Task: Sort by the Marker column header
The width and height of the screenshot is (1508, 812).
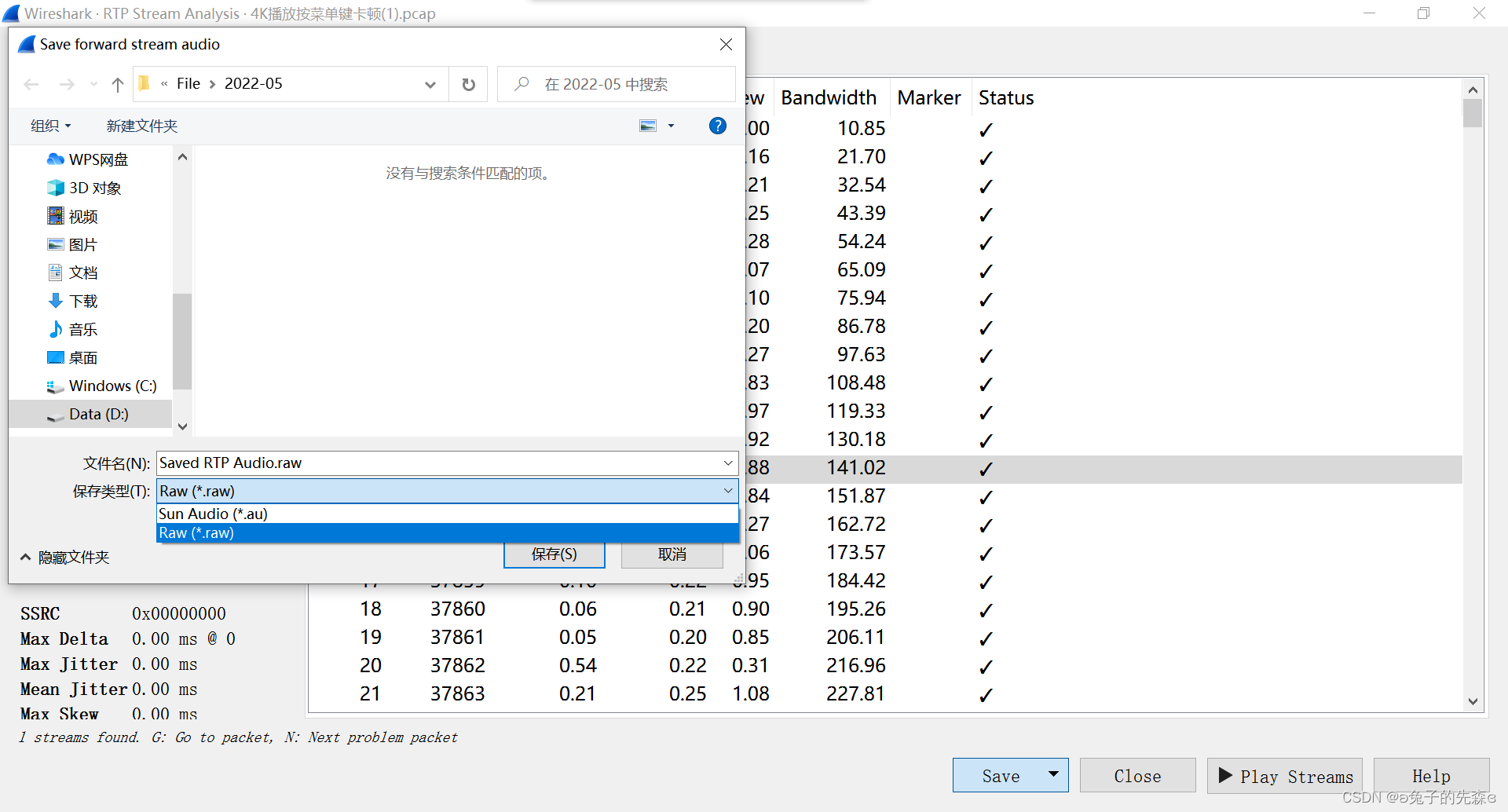Action: (929, 98)
